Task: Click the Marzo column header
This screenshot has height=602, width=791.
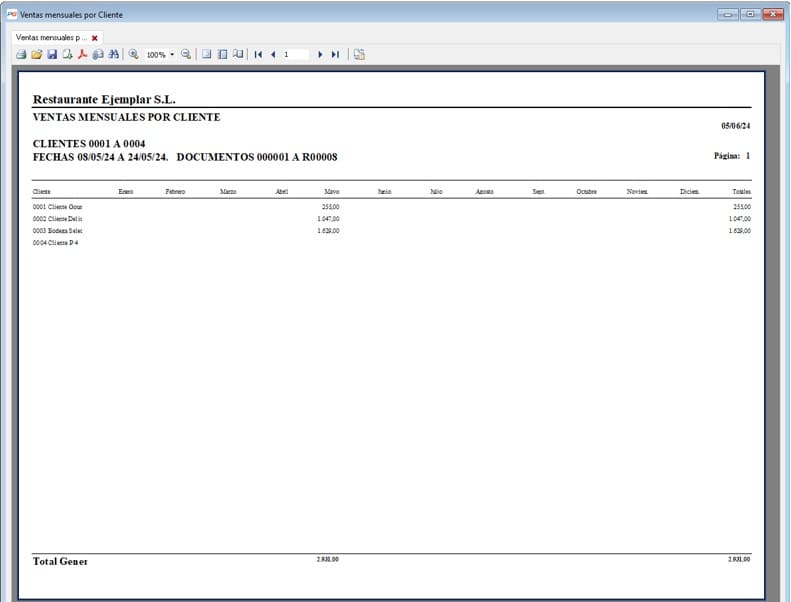Action: (x=228, y=192)
